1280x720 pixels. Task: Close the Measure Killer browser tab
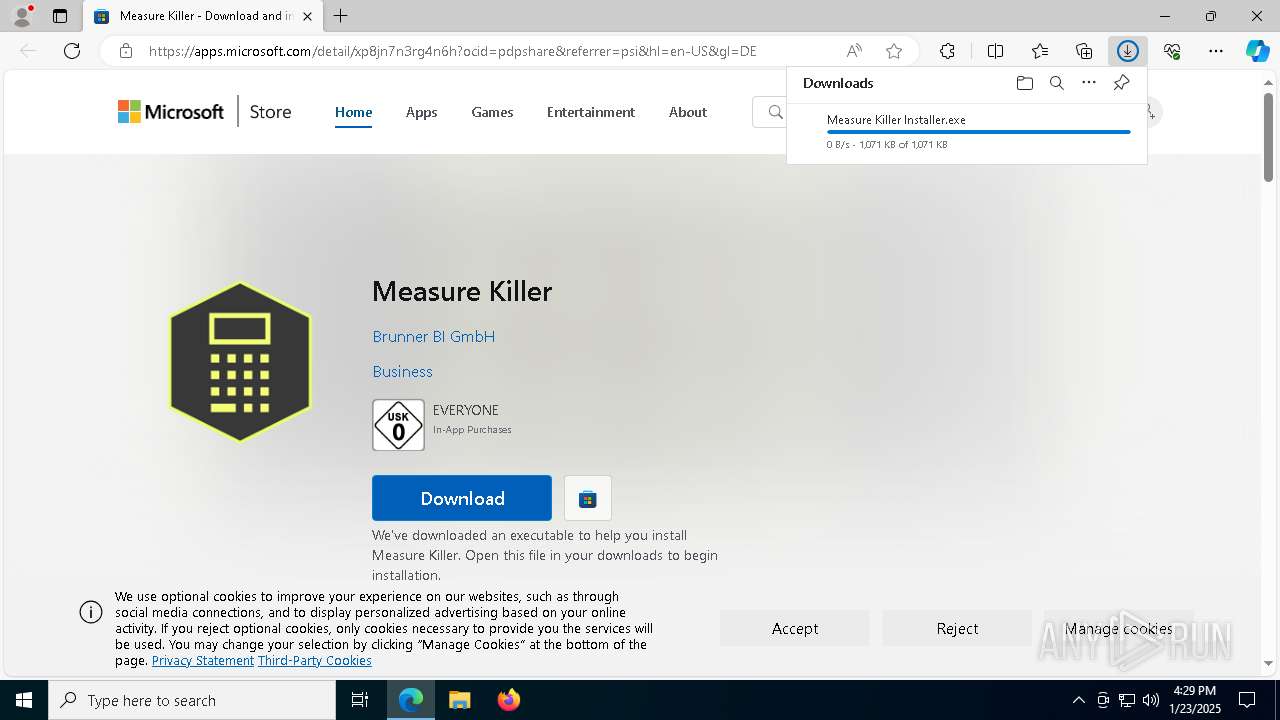307,16
